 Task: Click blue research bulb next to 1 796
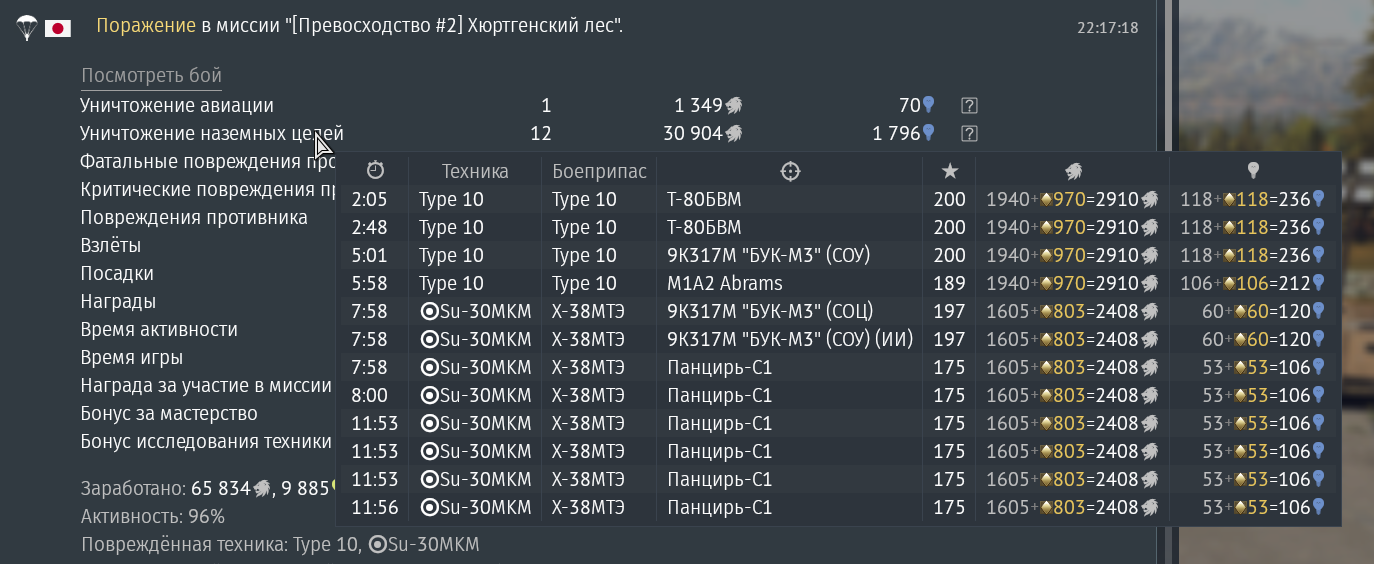[x=928, y=133]
